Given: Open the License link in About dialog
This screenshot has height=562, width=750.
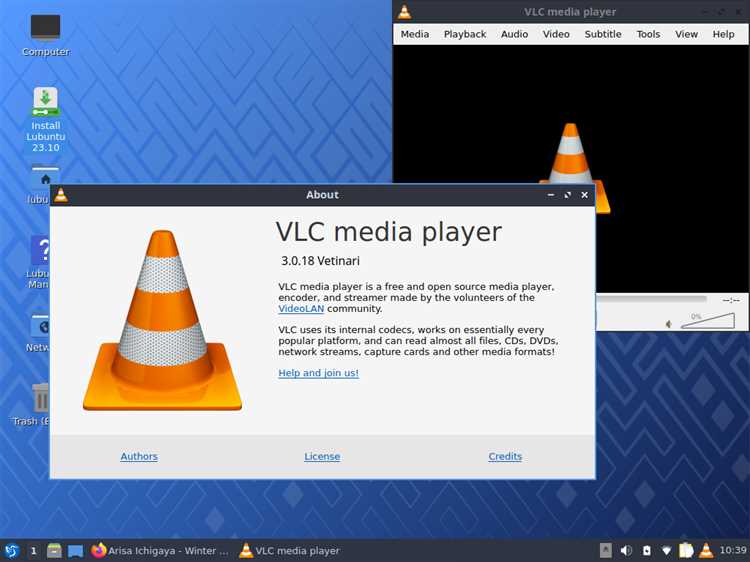Looking at the screenshot, I should coord(322,456).
